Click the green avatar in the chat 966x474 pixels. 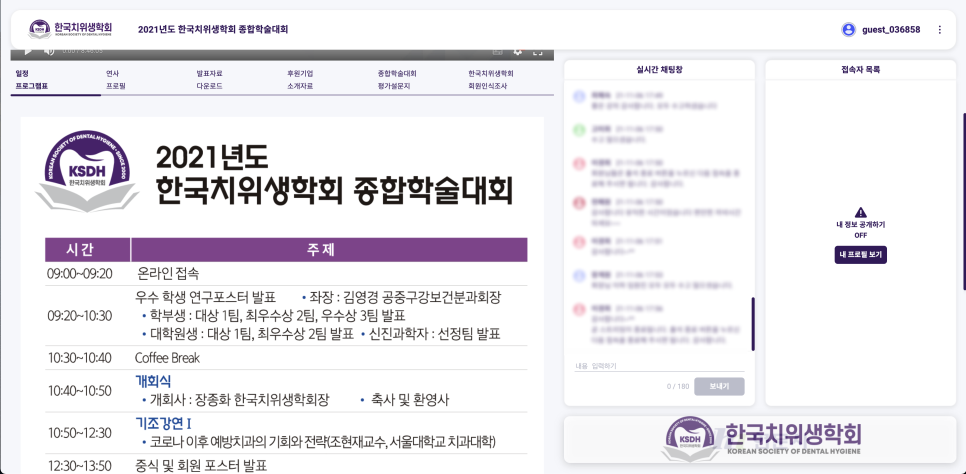pyautogui.click(x=578, y=130)
